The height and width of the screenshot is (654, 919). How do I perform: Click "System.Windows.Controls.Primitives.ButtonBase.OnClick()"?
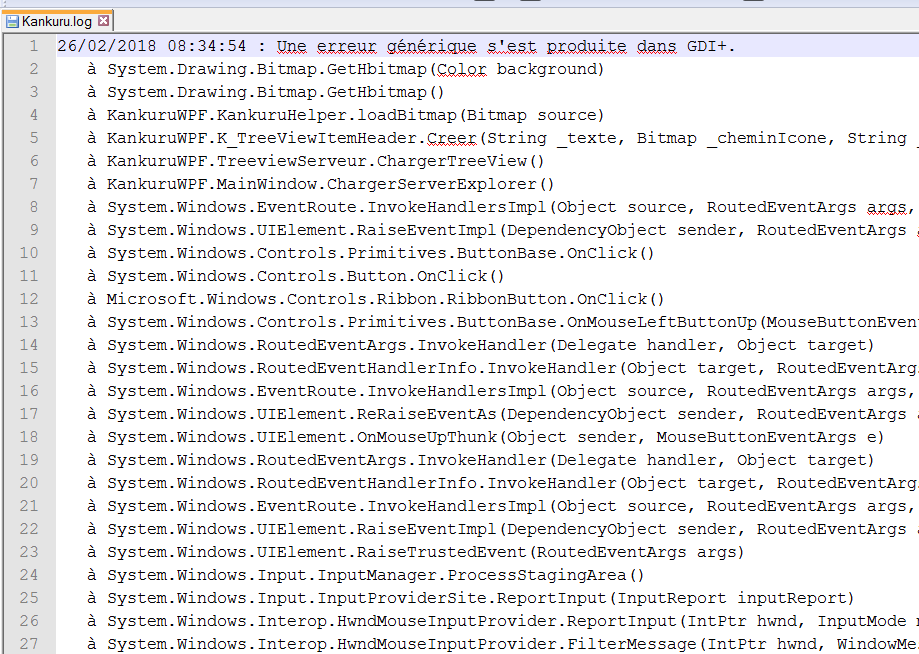click(x=380, y=253)
